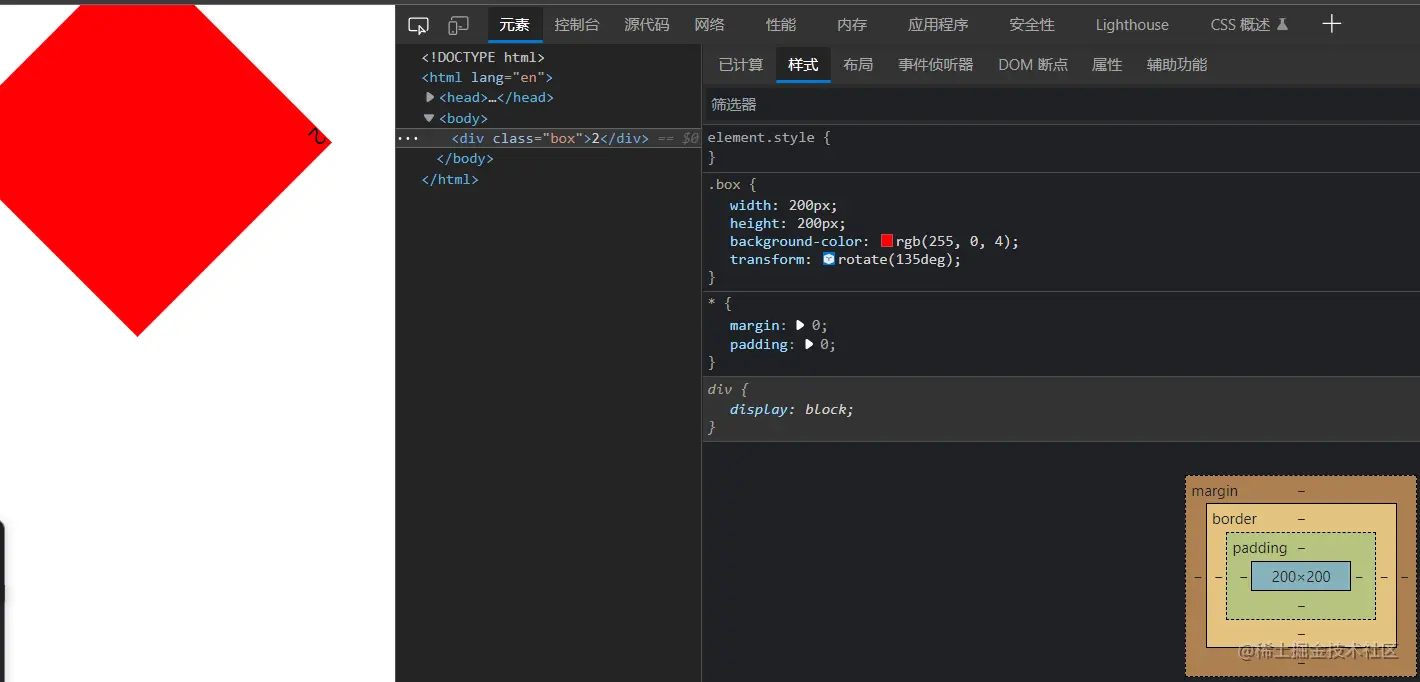
Task: Expand the head node triangle
Action: 430,97
